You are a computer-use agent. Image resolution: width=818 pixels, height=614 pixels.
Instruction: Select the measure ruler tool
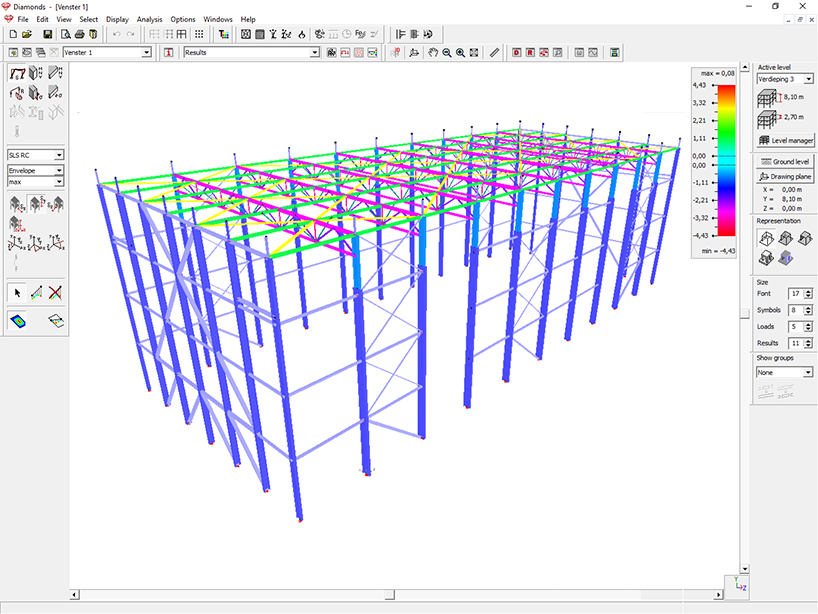click(x=494, y=52)
